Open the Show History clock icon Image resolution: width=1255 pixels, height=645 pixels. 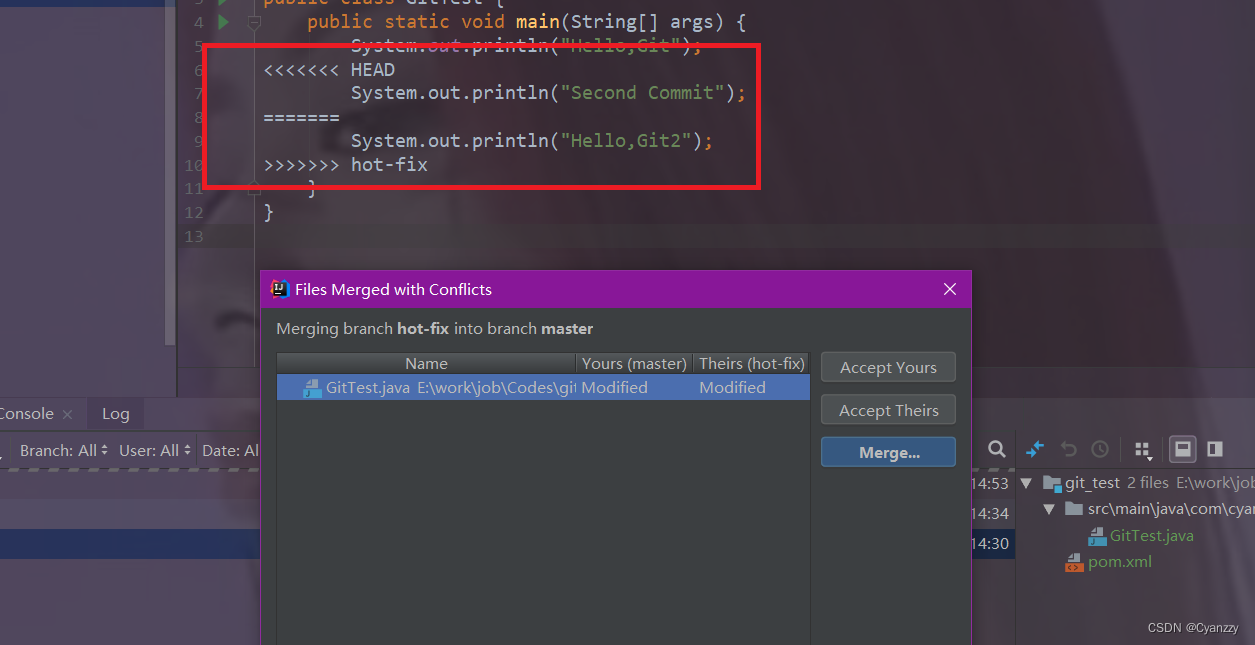coord(1099,449)
